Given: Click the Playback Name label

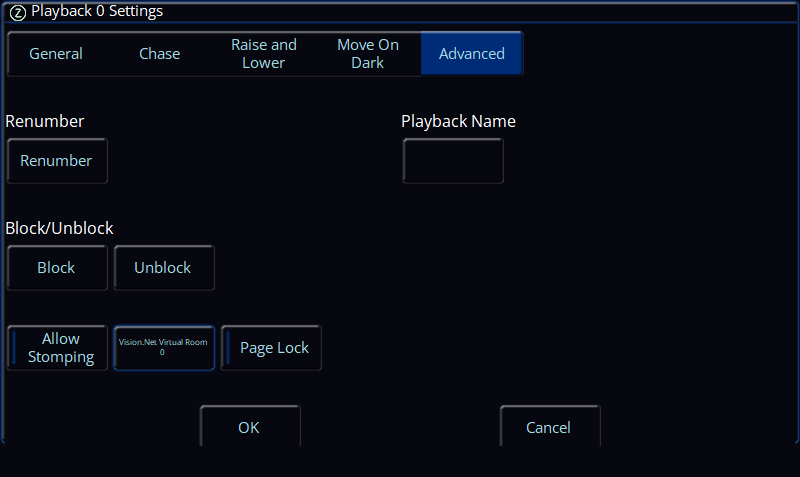Looking at the screenshot, I should coord(458,121).
